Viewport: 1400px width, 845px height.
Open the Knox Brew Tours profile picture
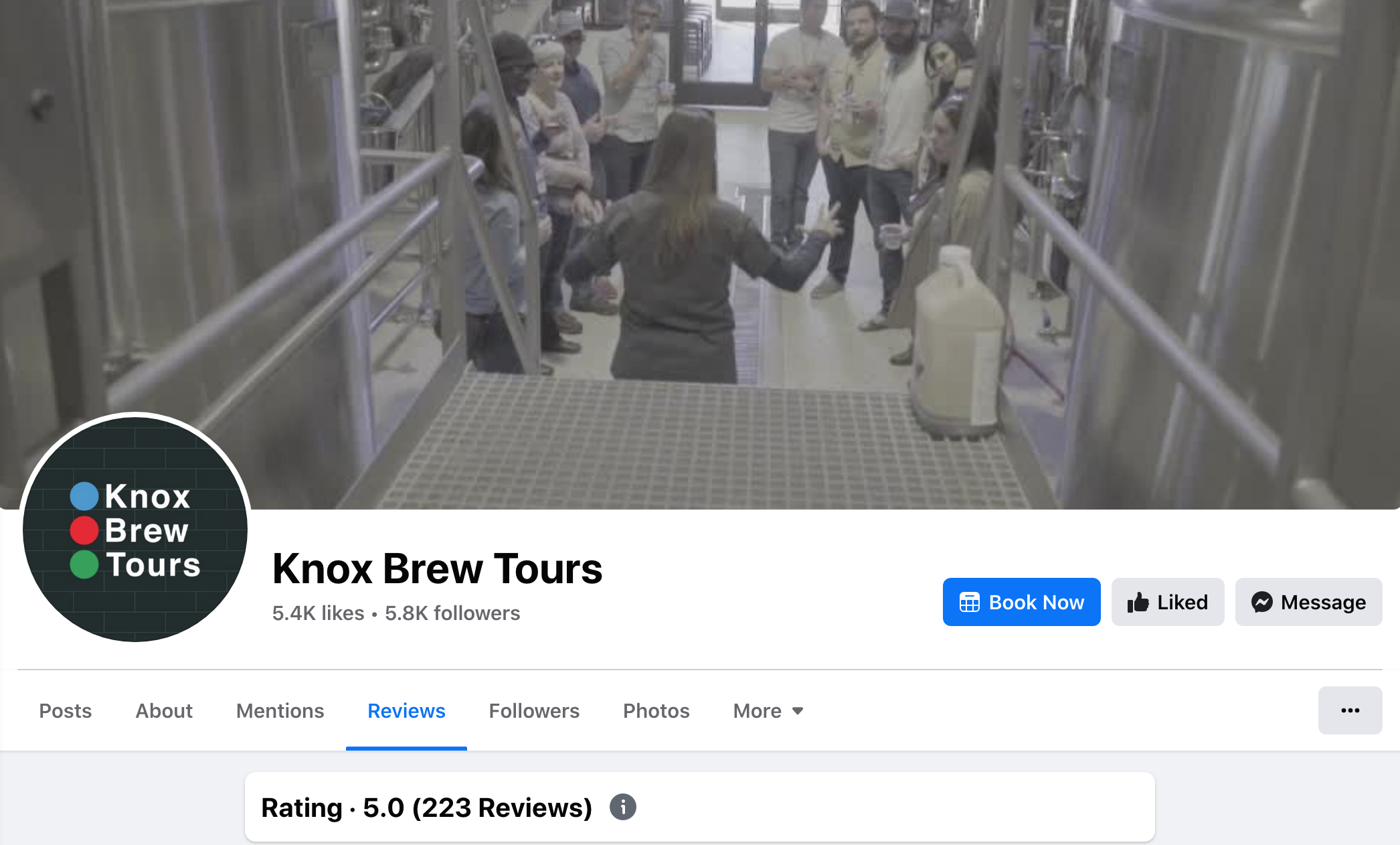135,529
